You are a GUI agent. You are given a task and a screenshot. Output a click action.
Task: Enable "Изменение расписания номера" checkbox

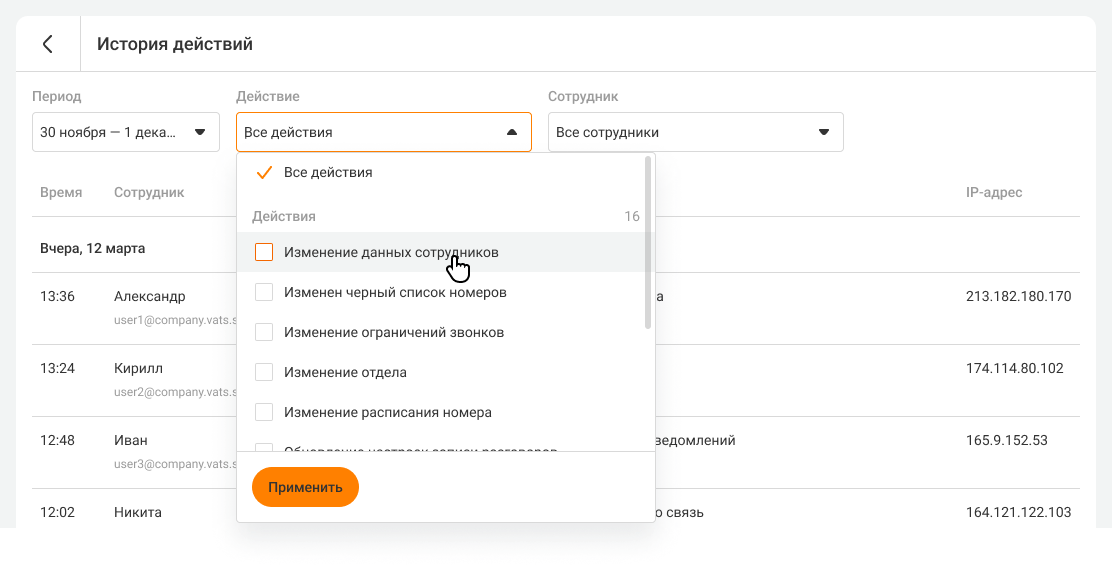pos(264,412)
